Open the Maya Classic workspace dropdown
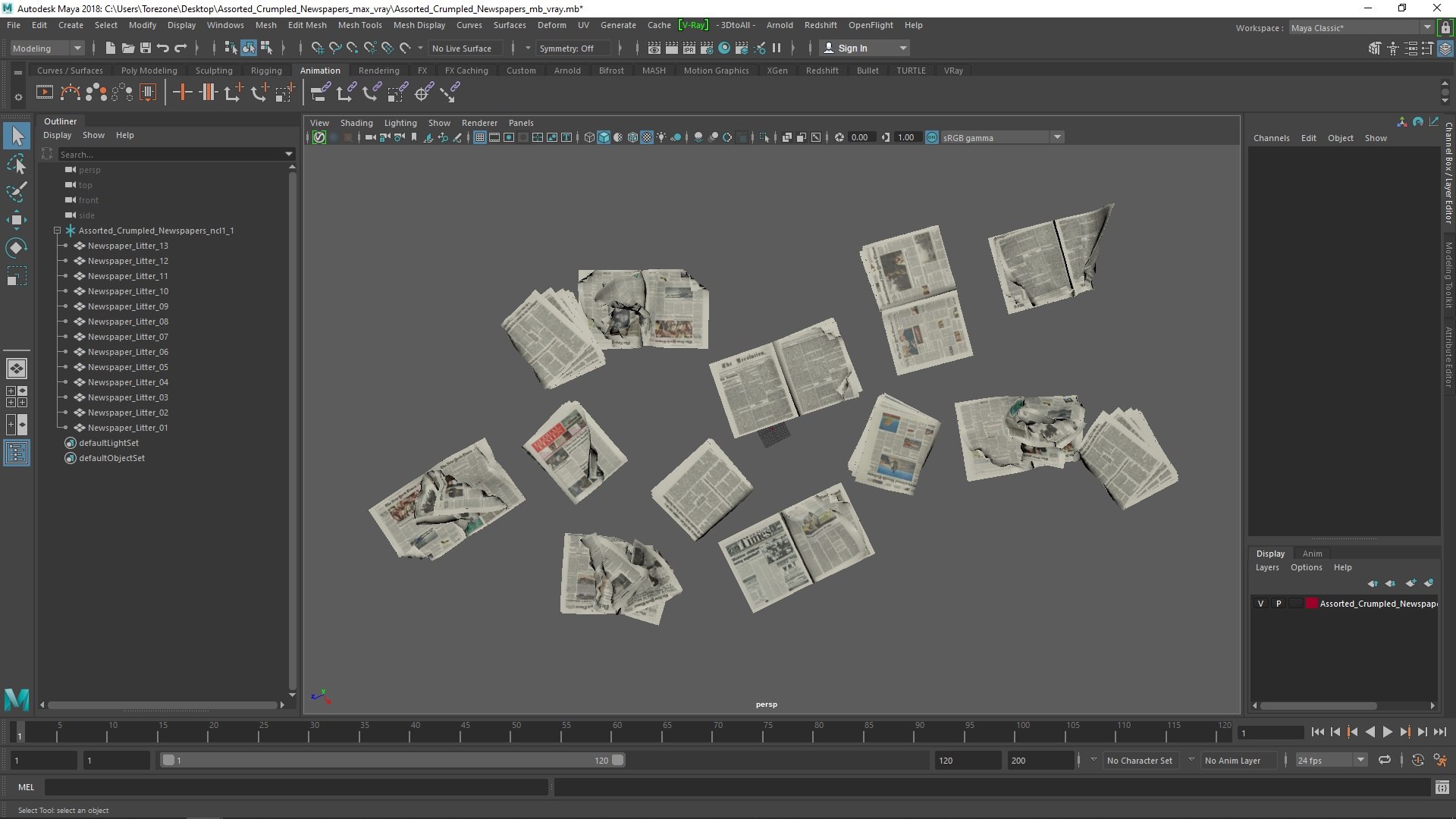The width and height of the screenshot is (1456, 819). (1361, 27)
